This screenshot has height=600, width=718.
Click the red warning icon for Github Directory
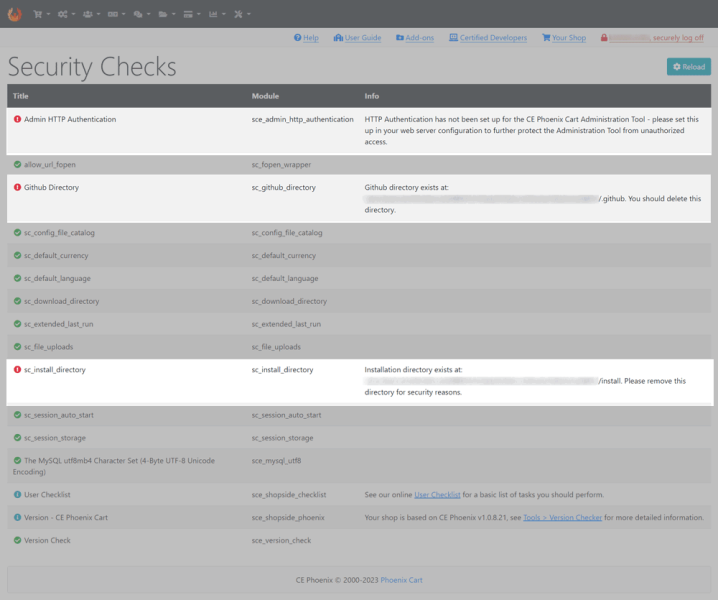pos(17,187)
